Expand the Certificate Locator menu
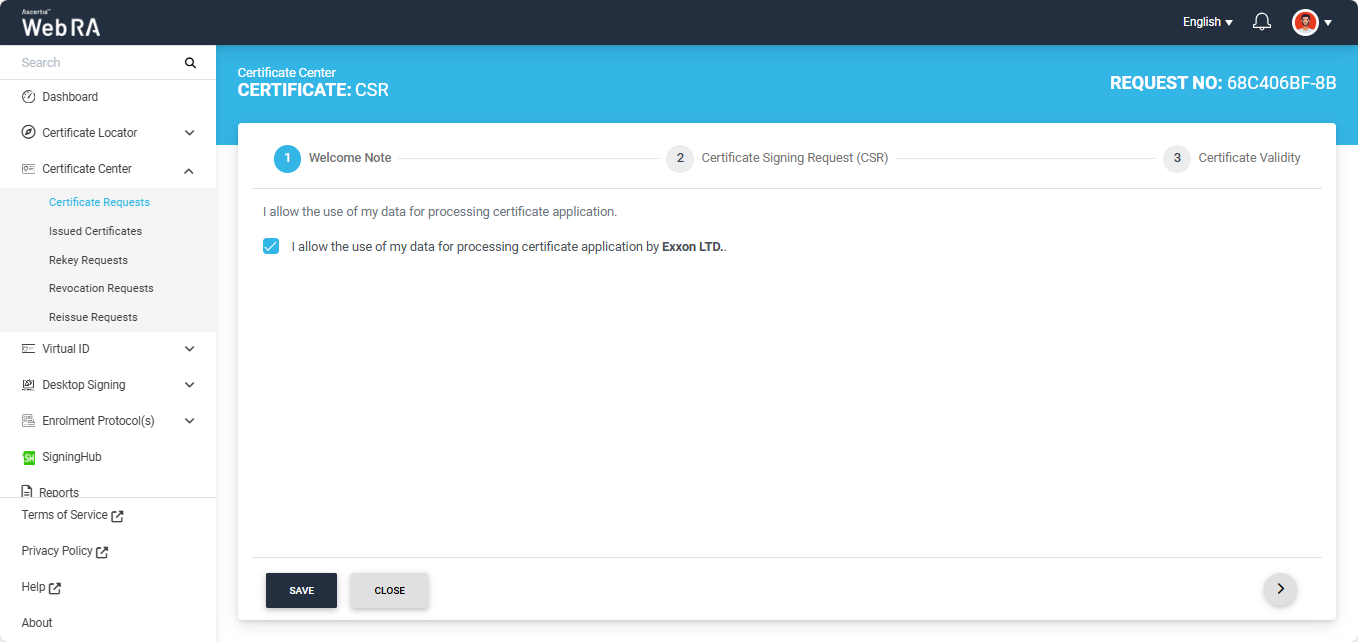This screenshot has height=642, width=1358. tap(190, 133)
